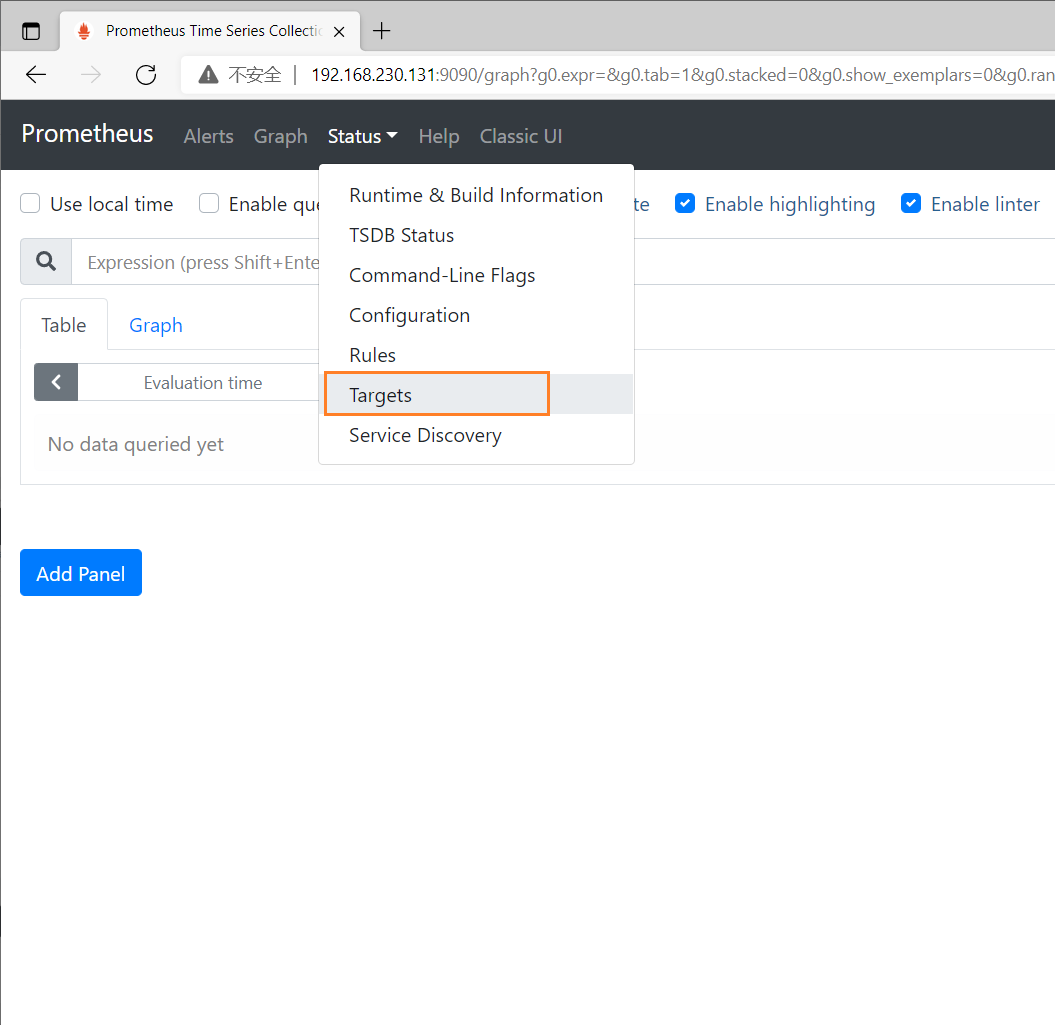The height and width of the screenshot is (1025, 1055).
Task: Open Runtime & Build Information
Action: click(x=476, y=195)
